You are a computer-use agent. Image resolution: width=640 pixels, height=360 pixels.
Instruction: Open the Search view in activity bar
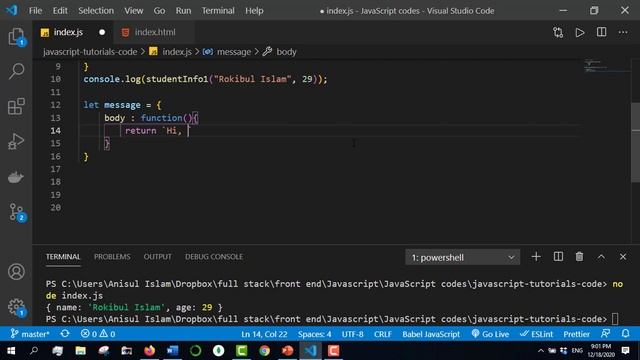(16, 71)
